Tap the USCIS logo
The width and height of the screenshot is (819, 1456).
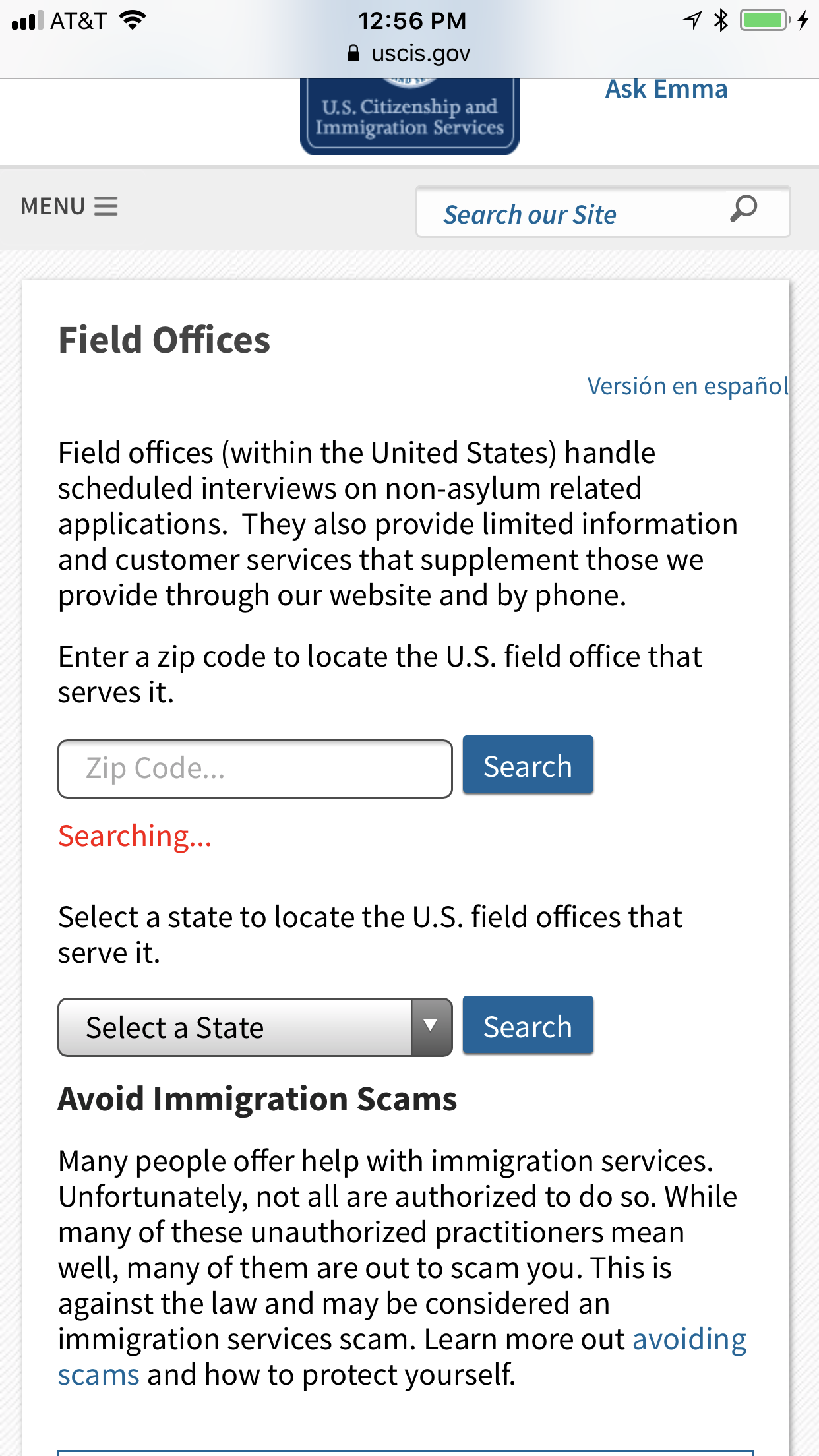tap(409, 117)
